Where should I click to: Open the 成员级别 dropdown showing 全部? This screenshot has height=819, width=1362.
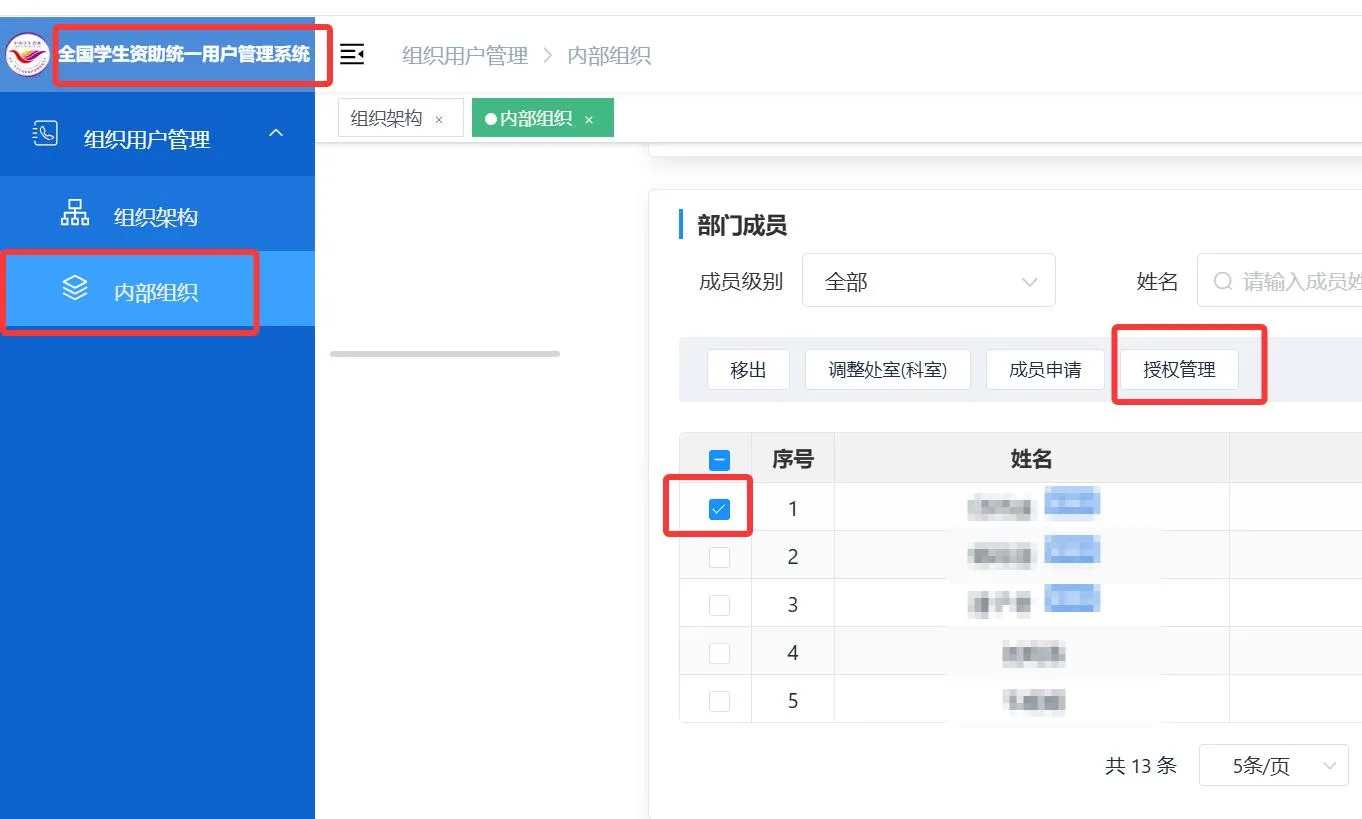[x=928, y=282]
